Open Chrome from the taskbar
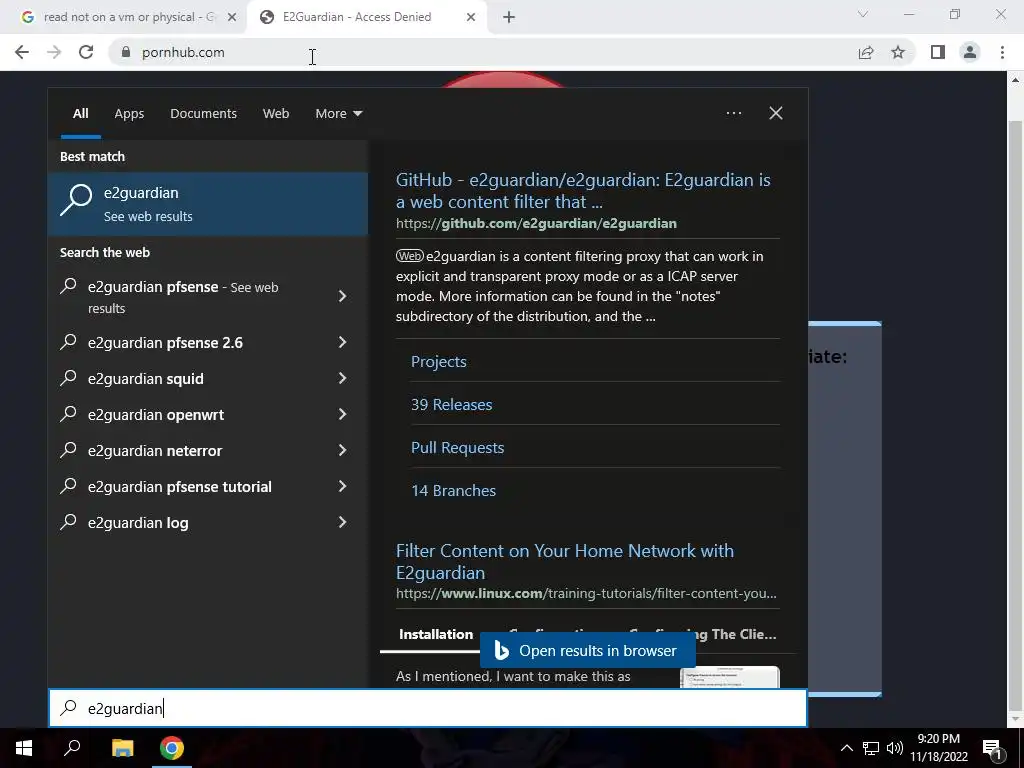Image resolution: width=1024 pixels, height=768 pixels. coord(172,748)
